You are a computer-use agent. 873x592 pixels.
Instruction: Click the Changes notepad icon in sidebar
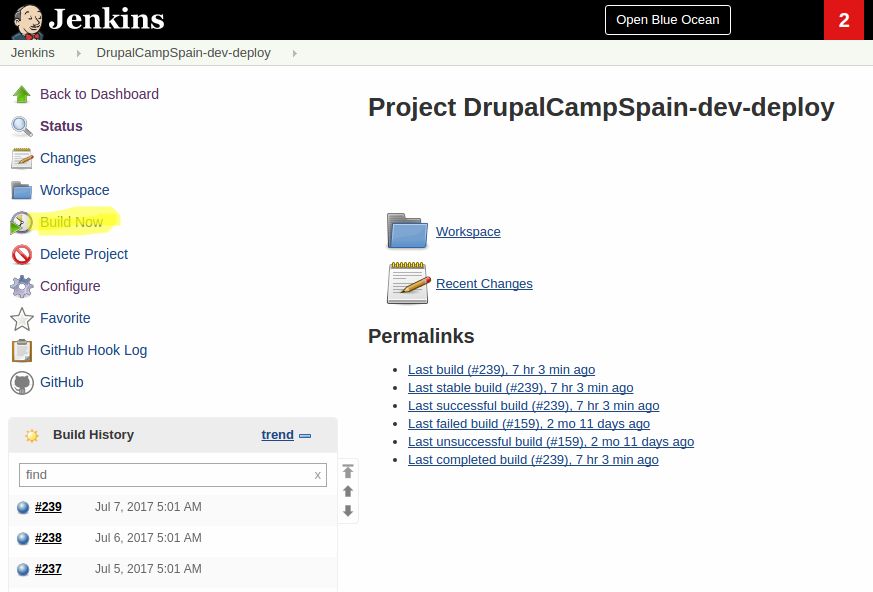[22, 158]
